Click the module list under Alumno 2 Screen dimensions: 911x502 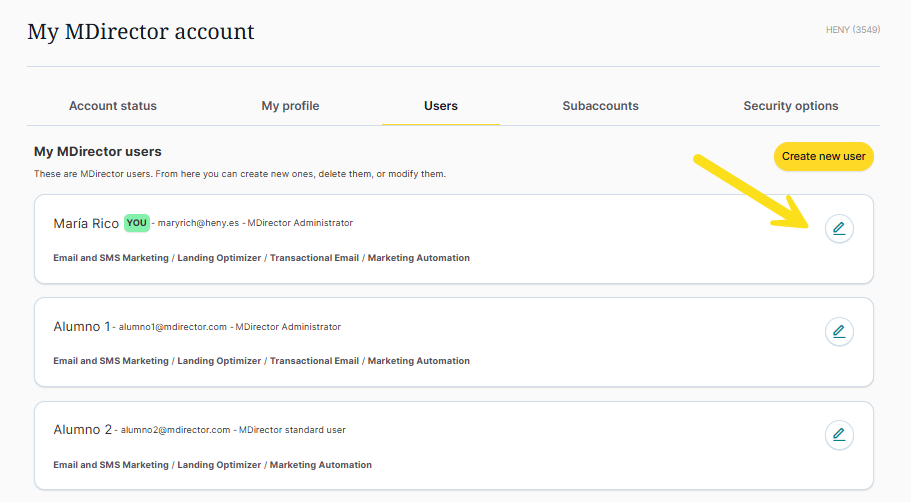(x=212, y=465)
